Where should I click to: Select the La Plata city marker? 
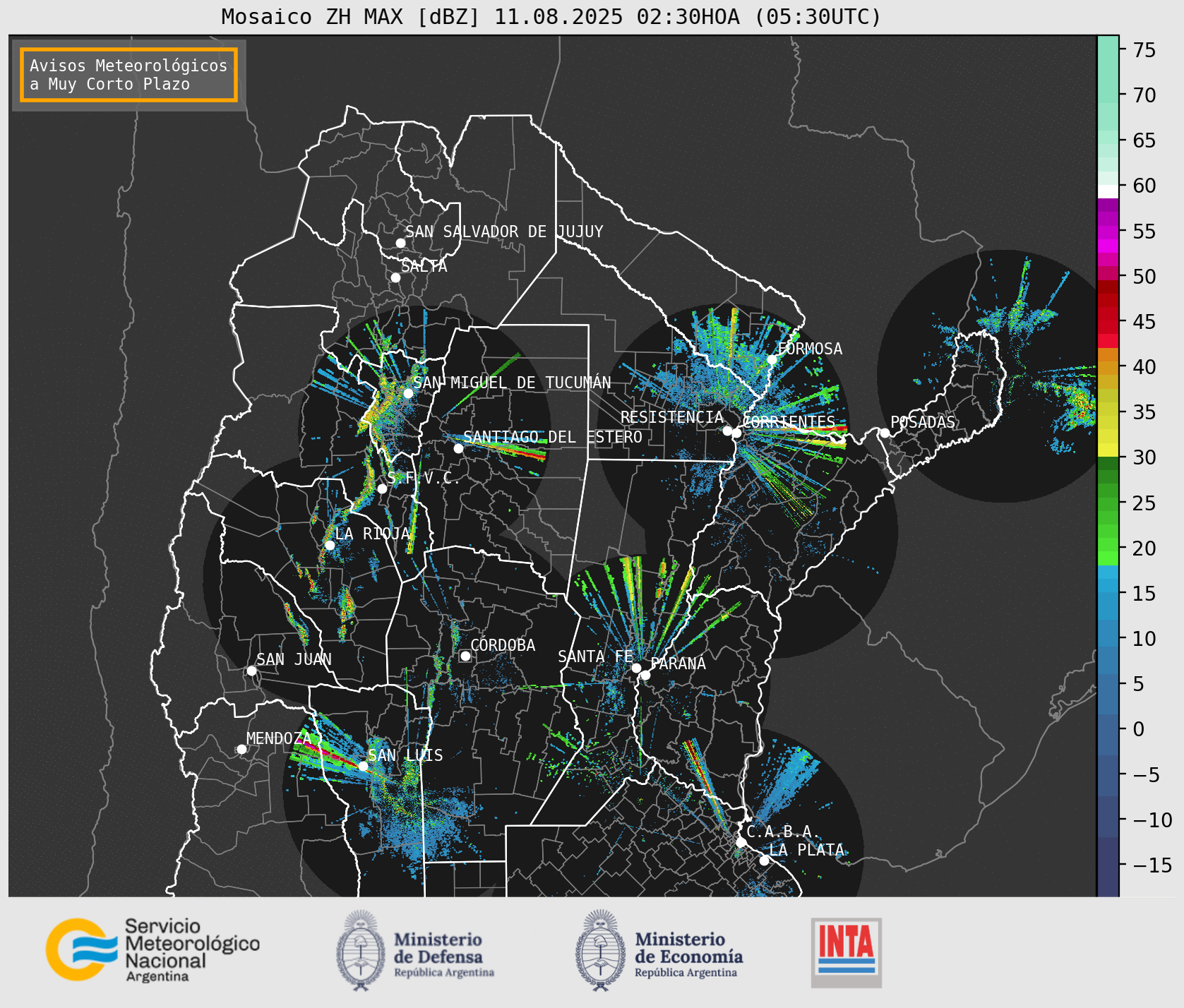click(764, 860)
